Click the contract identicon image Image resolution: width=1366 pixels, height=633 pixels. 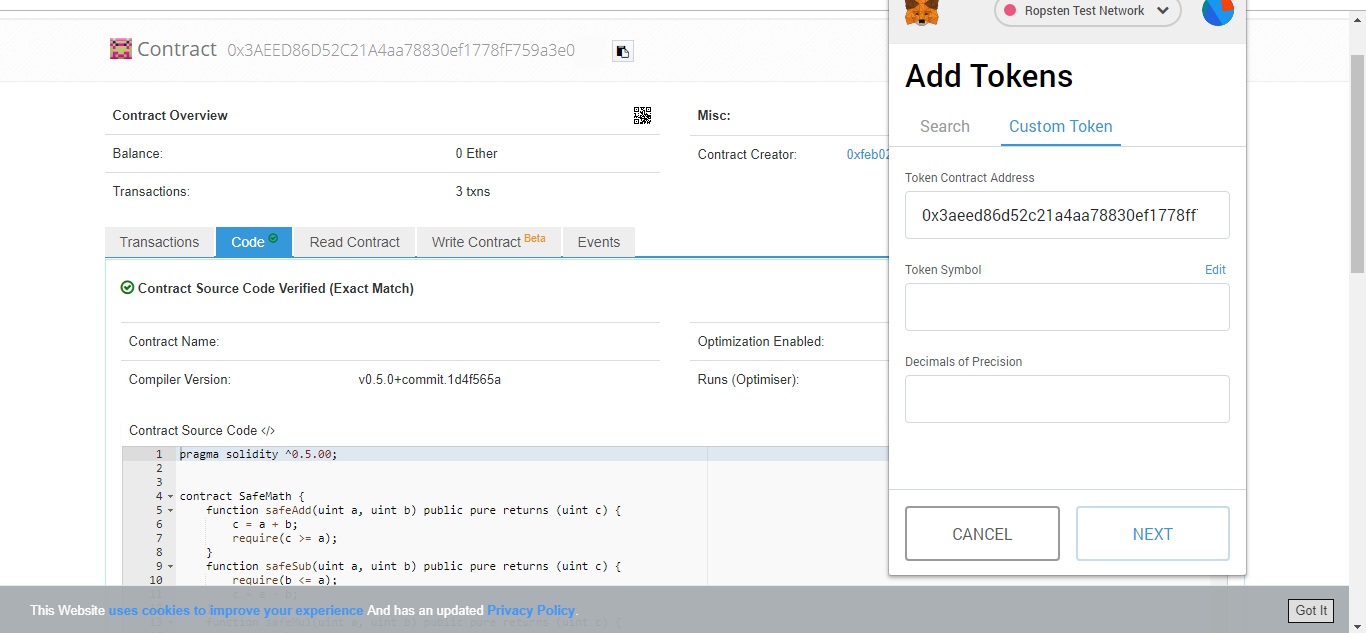coord(121,49)
